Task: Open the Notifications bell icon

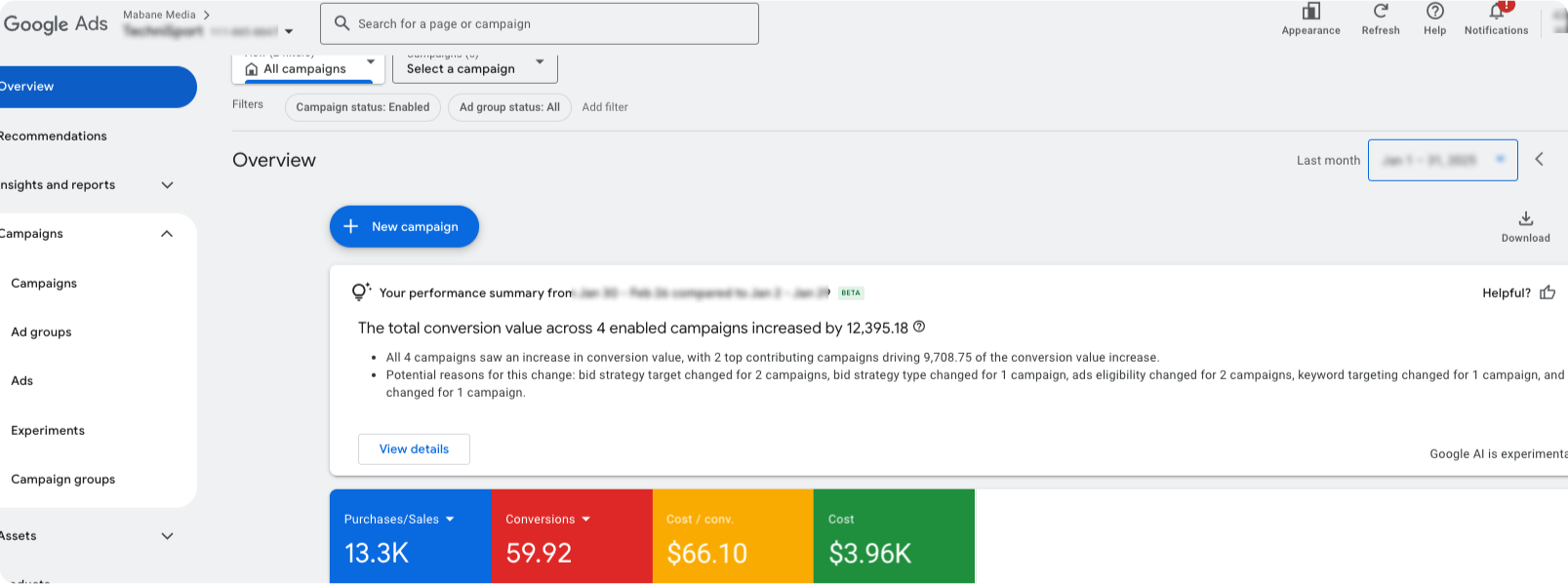Action: tap(1496, 12)
